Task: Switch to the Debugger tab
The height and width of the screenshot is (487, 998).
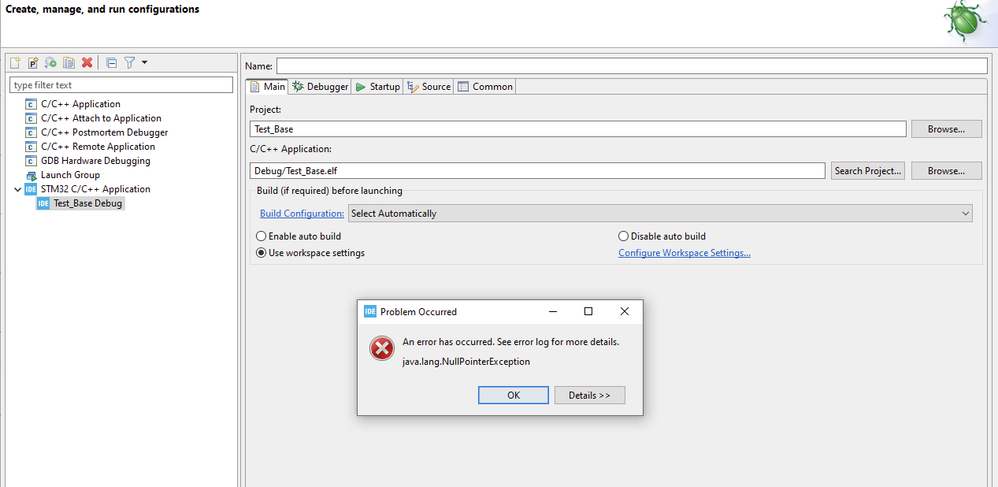Action: click(x=320, y=87)
